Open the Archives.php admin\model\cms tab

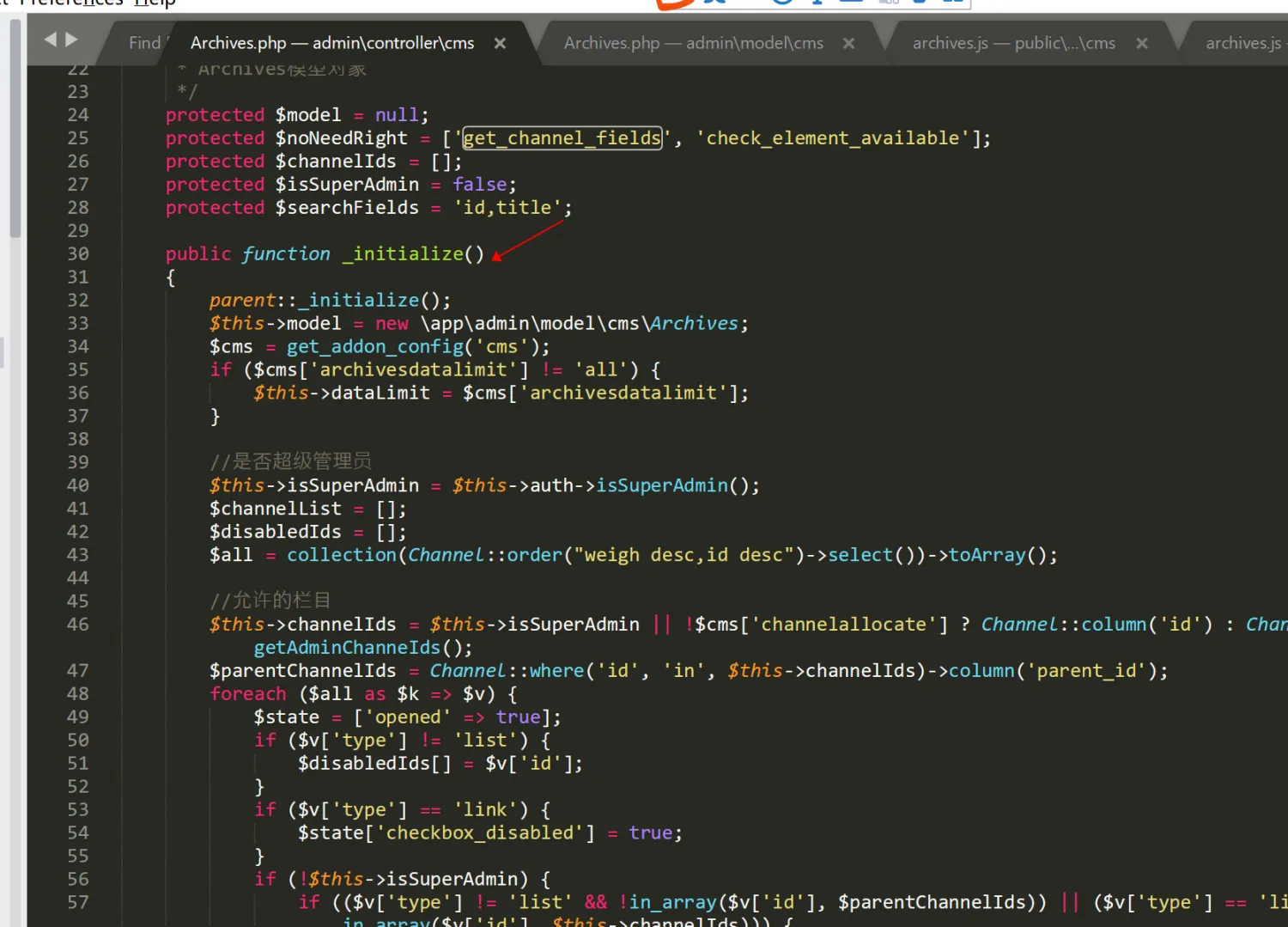pos(694,43)
